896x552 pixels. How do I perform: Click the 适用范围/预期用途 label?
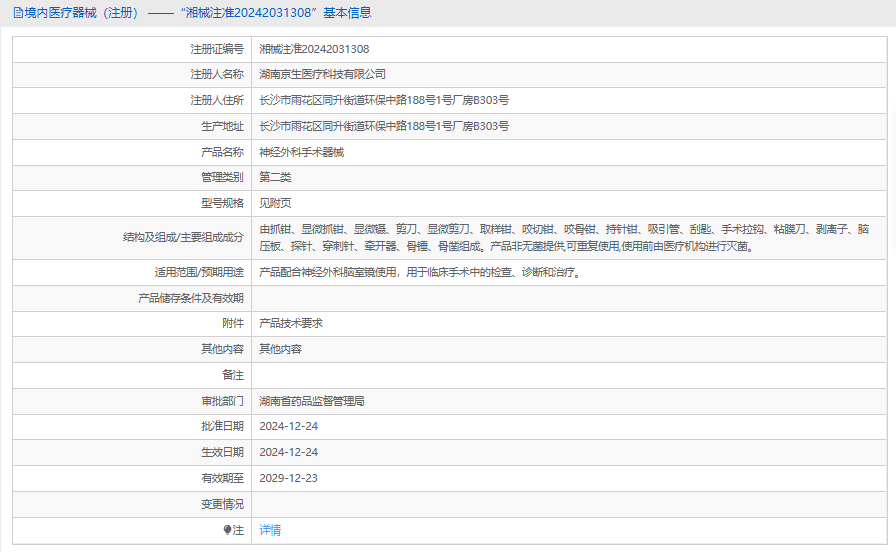tap(199, 273)
